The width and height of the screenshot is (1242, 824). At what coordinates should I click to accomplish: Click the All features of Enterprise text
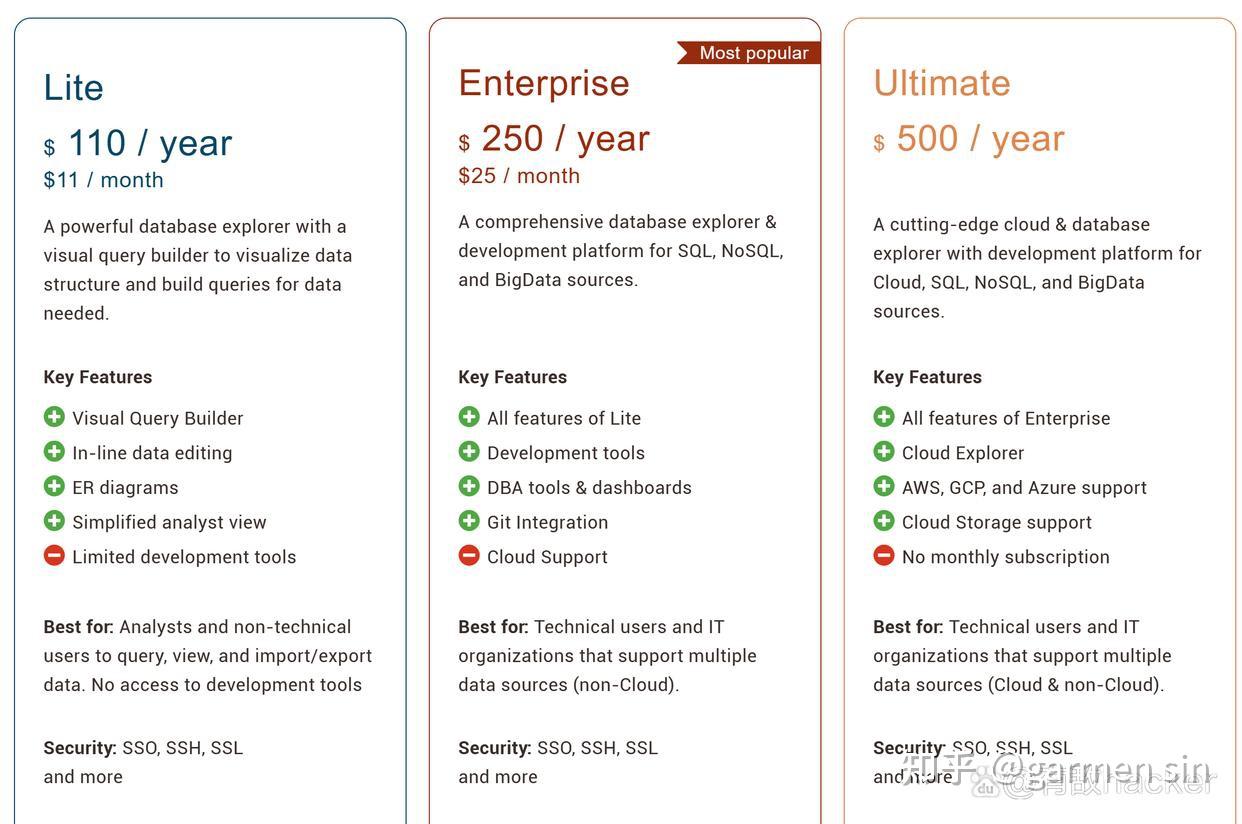1006,418
